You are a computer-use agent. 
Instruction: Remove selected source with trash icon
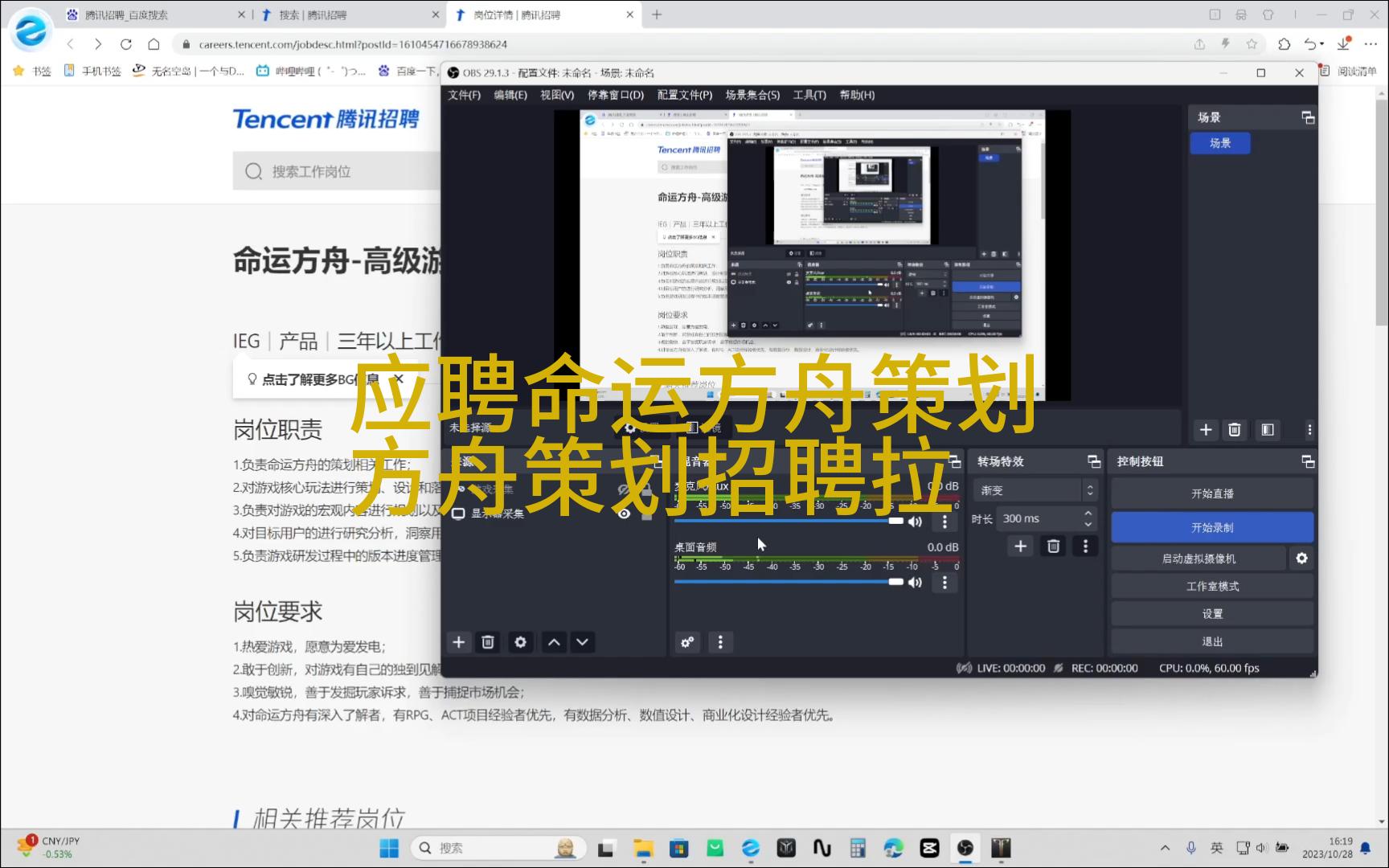[x=488, y=642]
